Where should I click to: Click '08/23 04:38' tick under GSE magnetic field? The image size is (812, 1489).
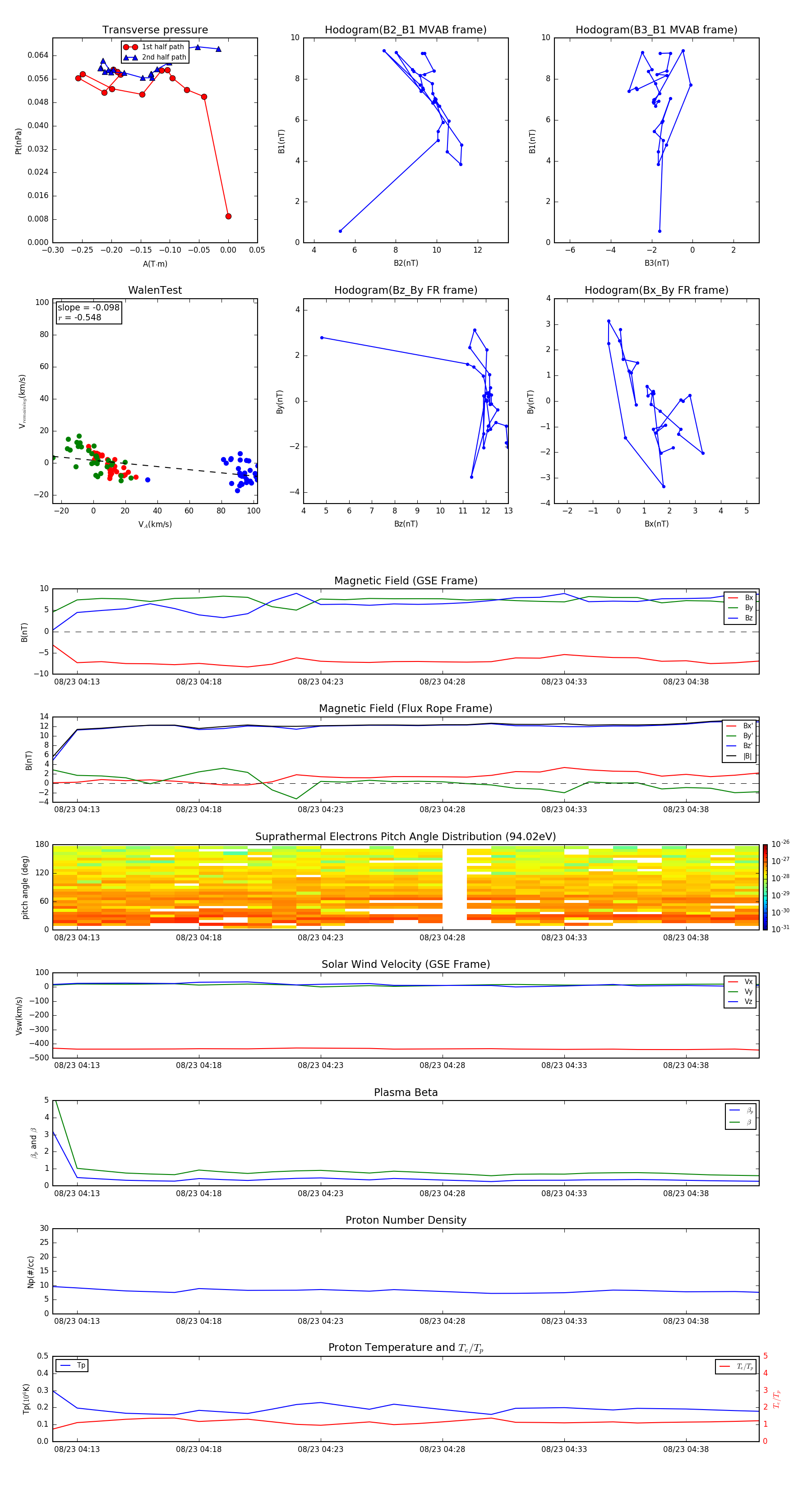coord(685,681)
